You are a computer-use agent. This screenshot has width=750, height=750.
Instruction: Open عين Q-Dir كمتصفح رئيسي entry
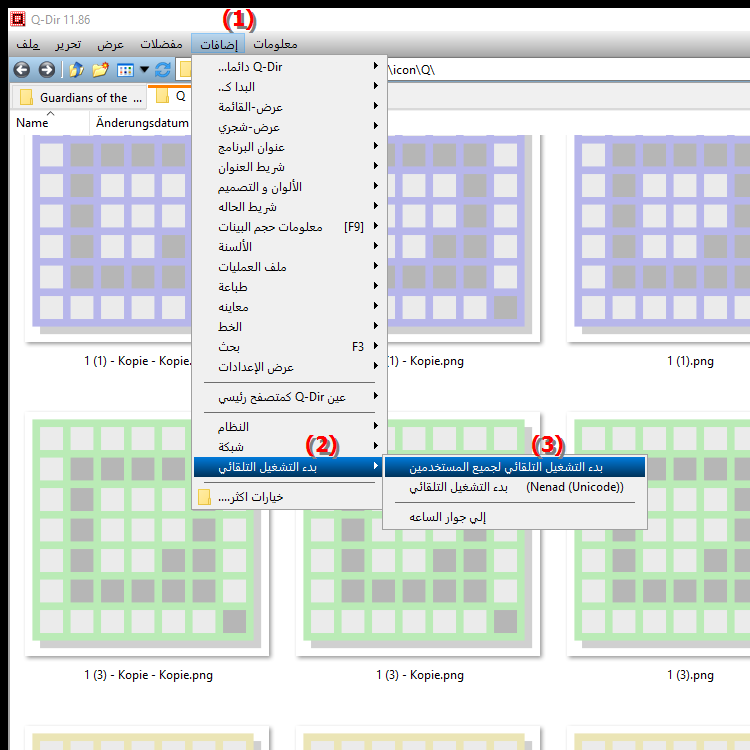click(x=288, y=397)
